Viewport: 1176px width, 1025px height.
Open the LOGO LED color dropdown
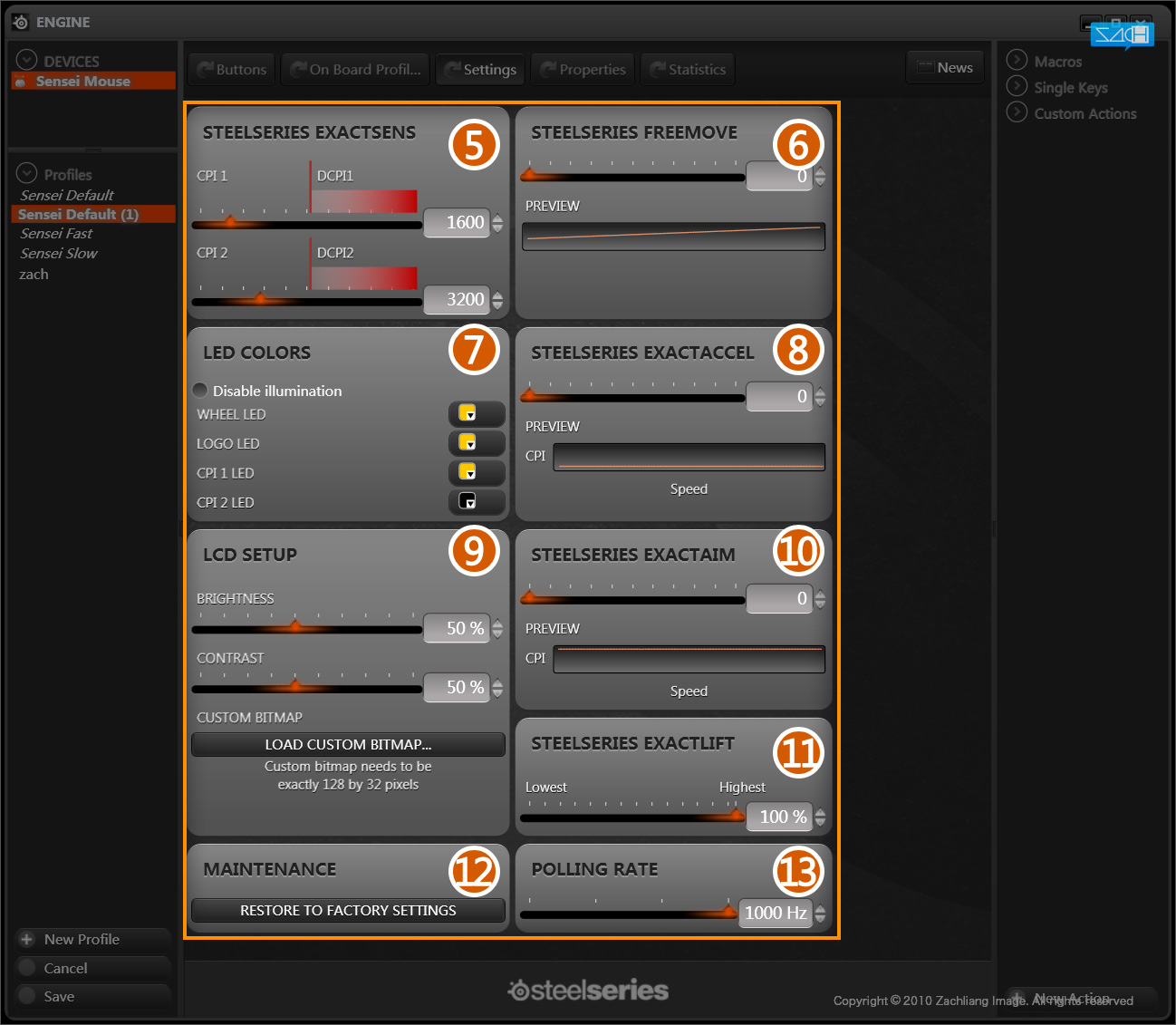pos(477,442)
